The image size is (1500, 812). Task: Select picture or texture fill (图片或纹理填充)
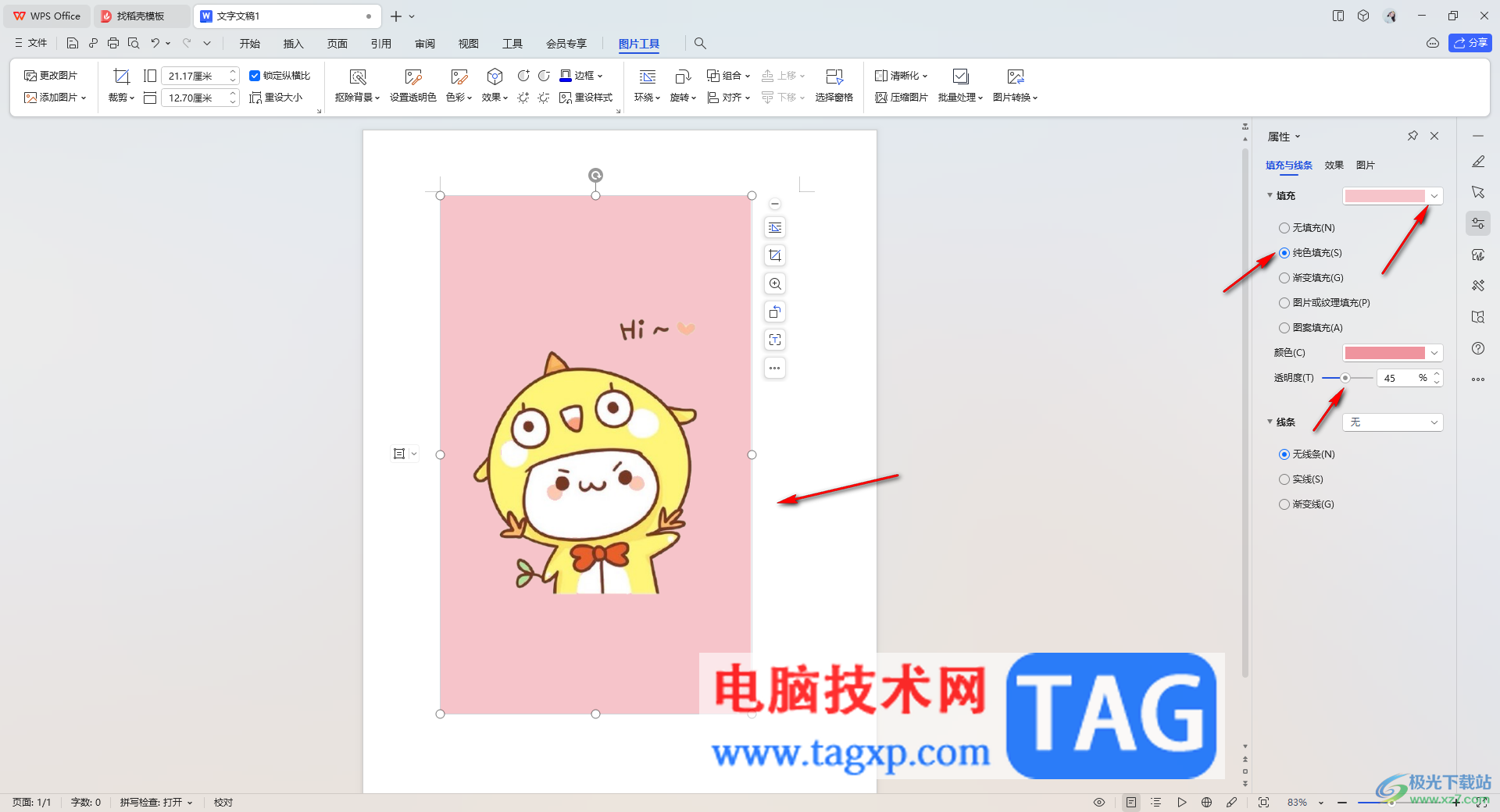[1284, 303]
